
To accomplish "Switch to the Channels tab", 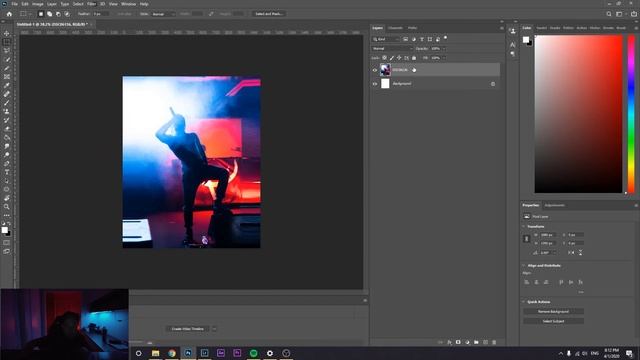I will (395, 28).
